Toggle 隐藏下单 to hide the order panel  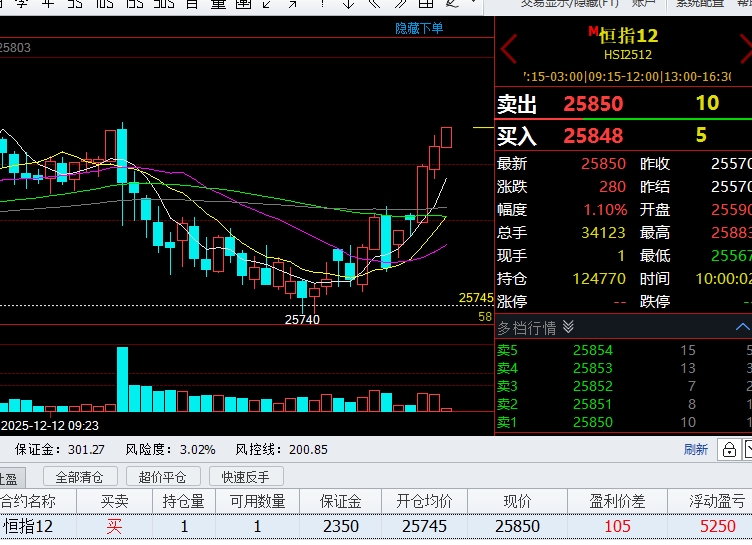click(419, 28)
